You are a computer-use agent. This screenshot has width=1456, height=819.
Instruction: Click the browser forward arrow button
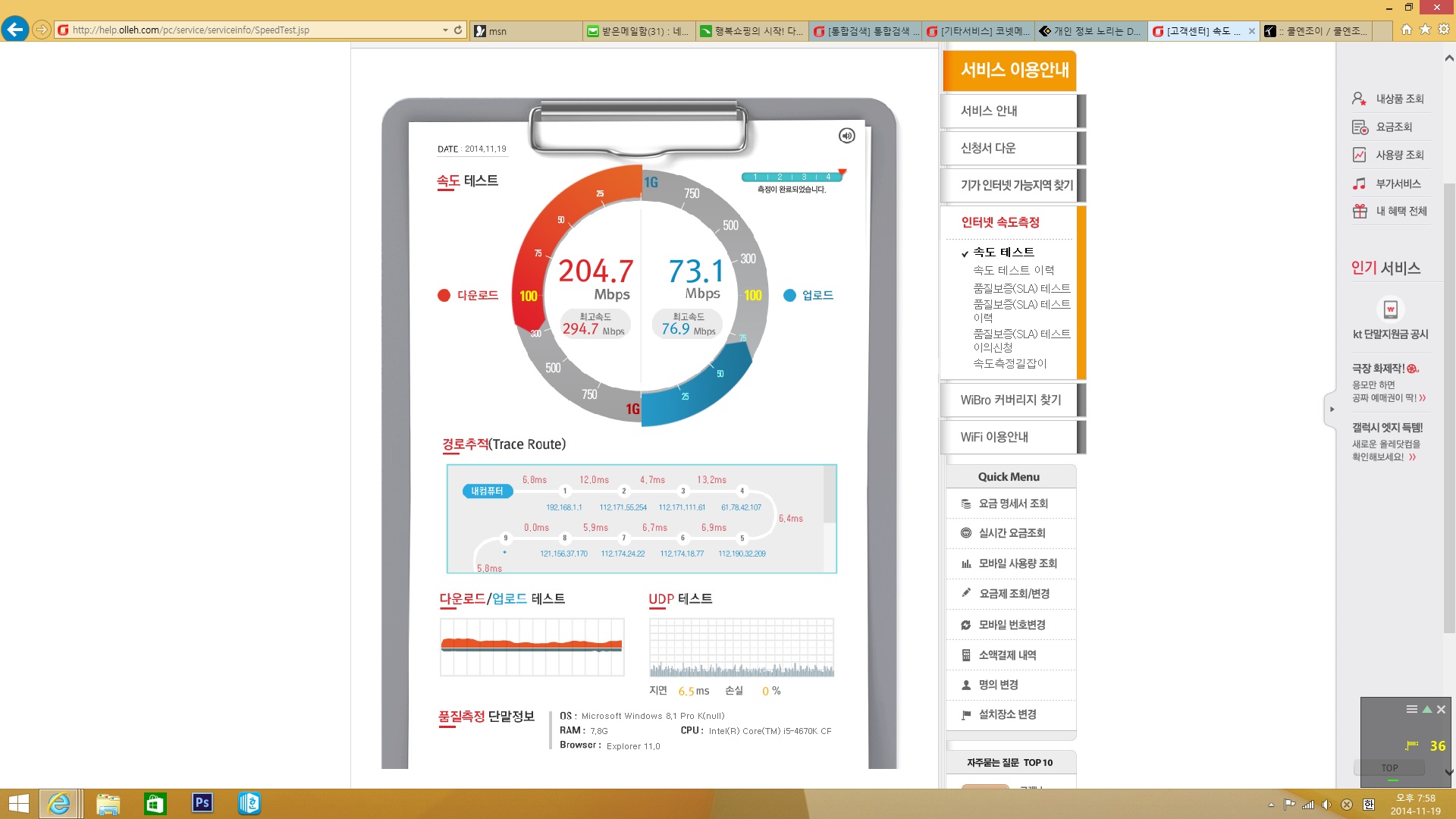tap(42, 30)
